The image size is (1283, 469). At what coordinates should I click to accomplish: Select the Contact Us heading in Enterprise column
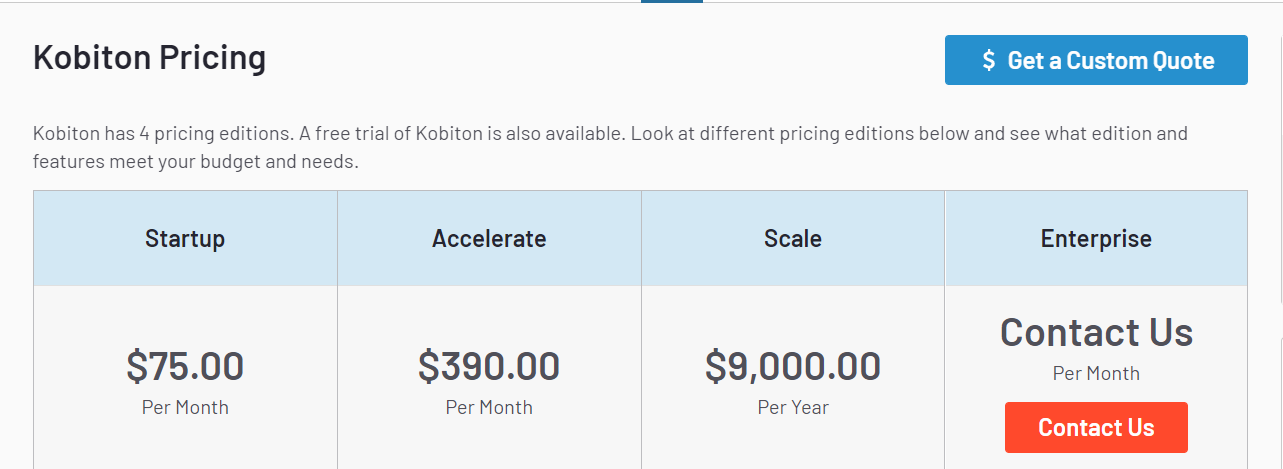pos(1096,332)
